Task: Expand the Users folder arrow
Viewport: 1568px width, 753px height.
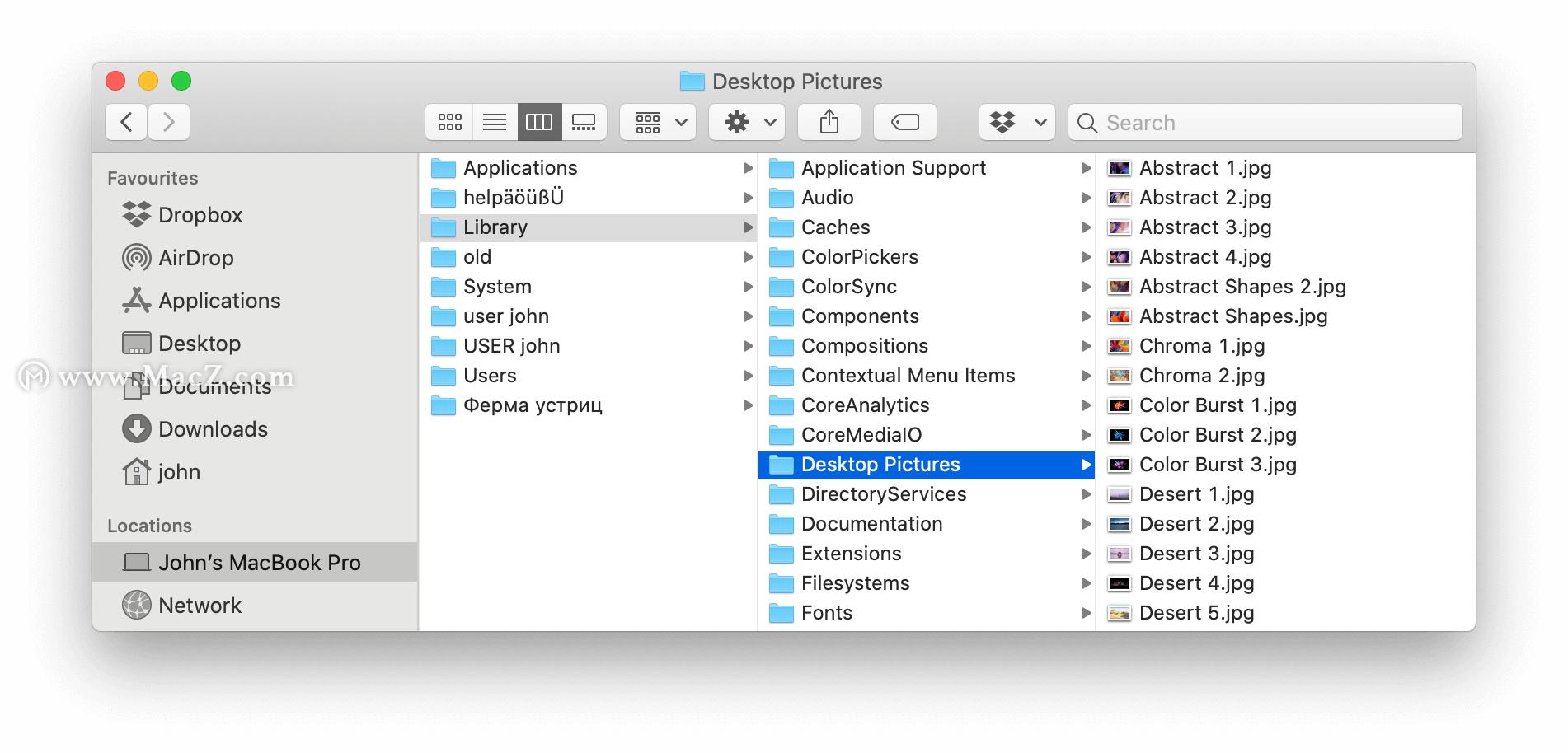Action: 748,376
